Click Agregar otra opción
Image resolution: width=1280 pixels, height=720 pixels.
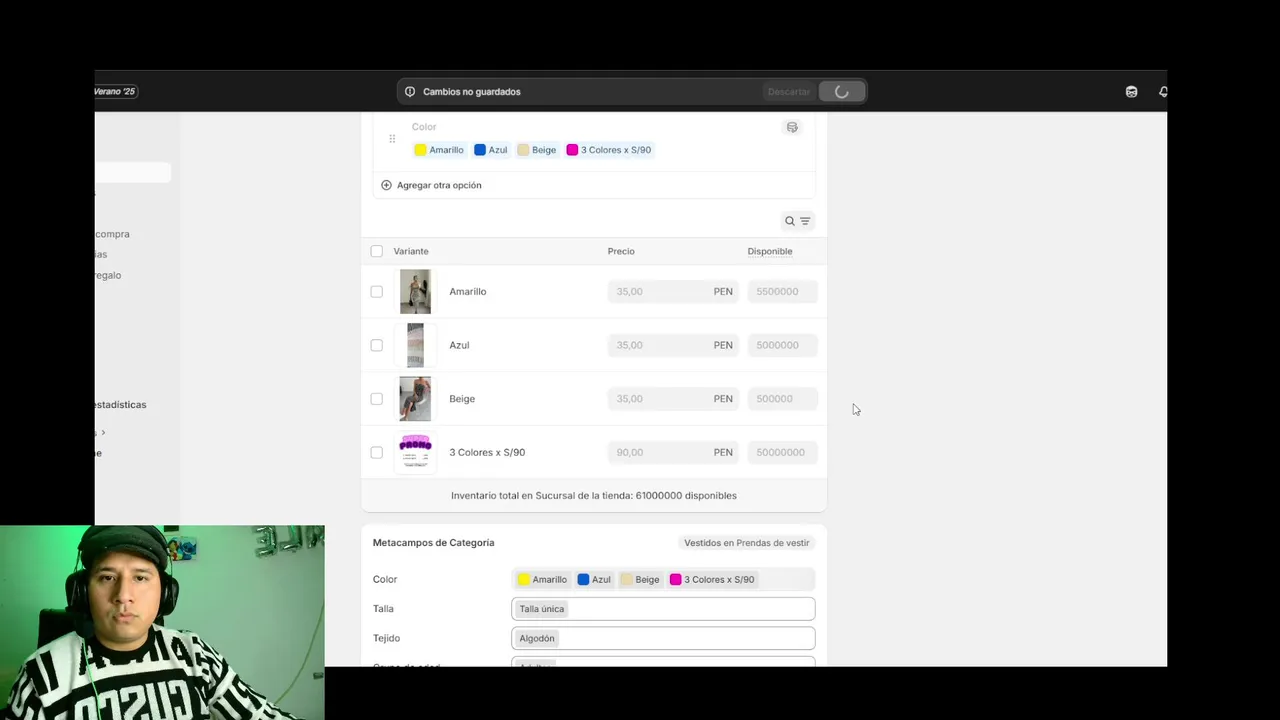coord(439,185)
